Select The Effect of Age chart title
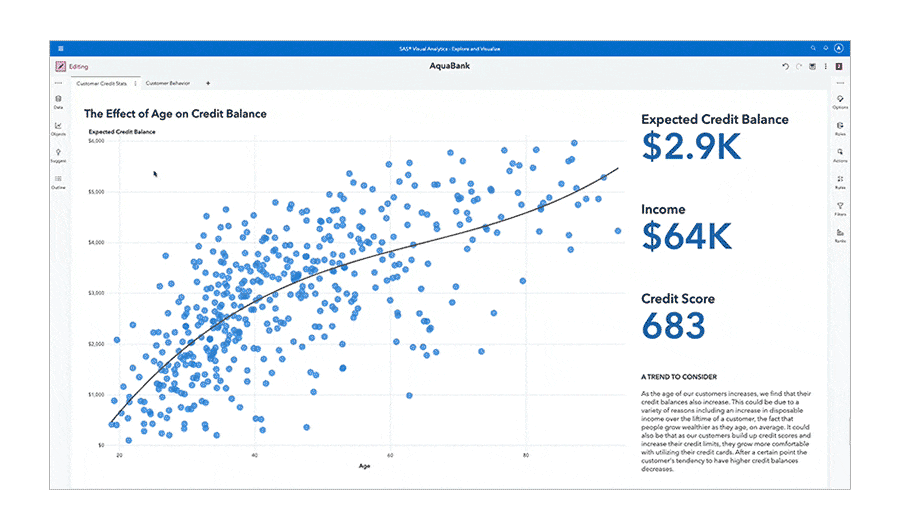 click(175, 114)
